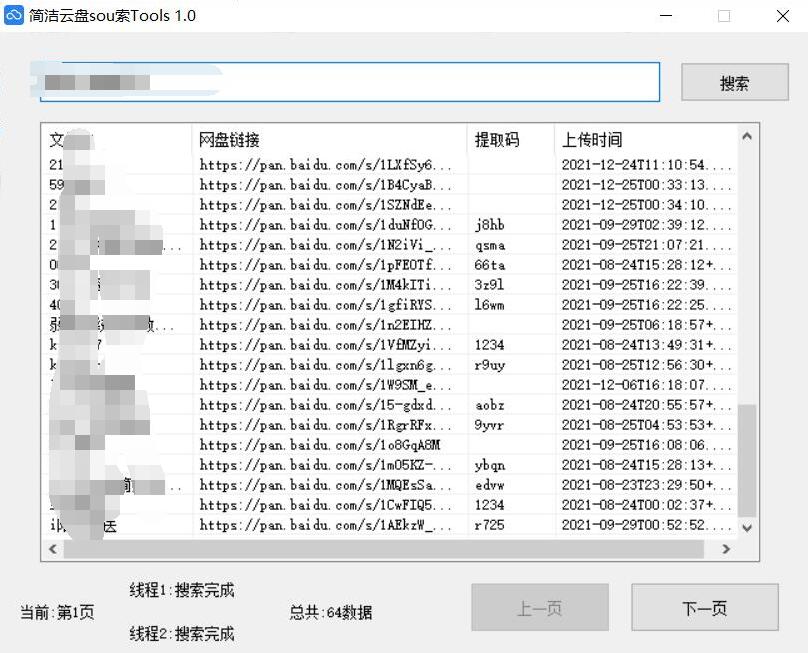Select link https://pan.baidu.com/s/1LXfSy6...

325,165
